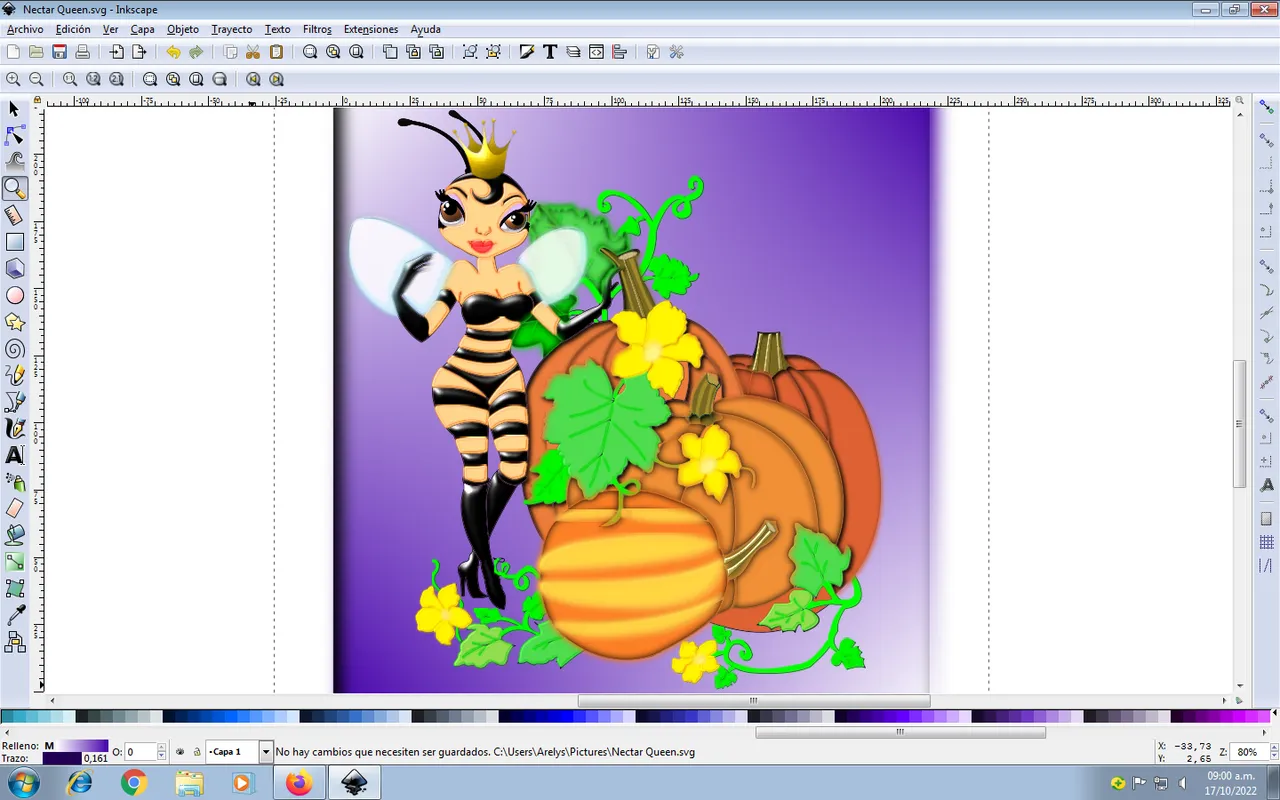
Task: Open a file via folder icon
Action: pos(36,52)
